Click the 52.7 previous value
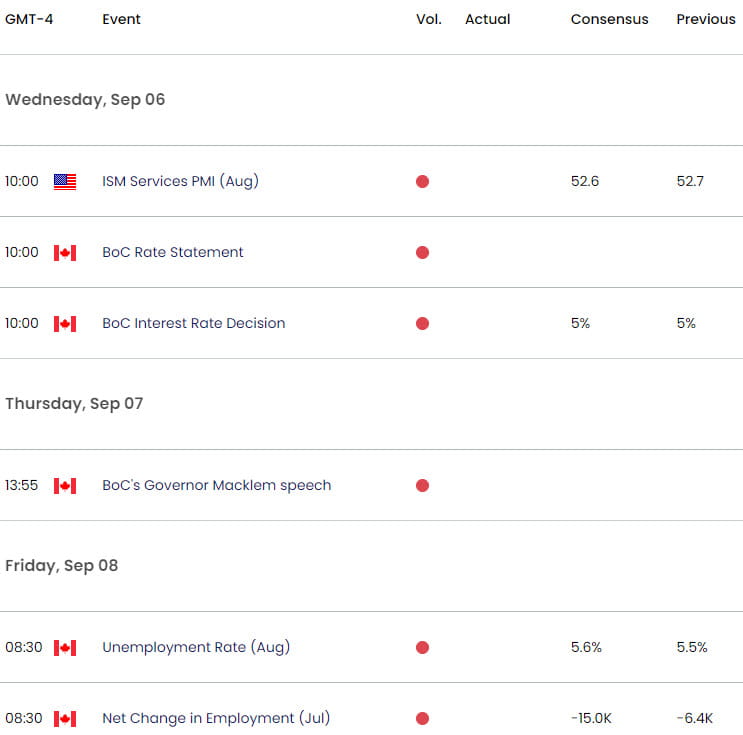The width and height of the screenshot is (743, 735). pos(690,181)
